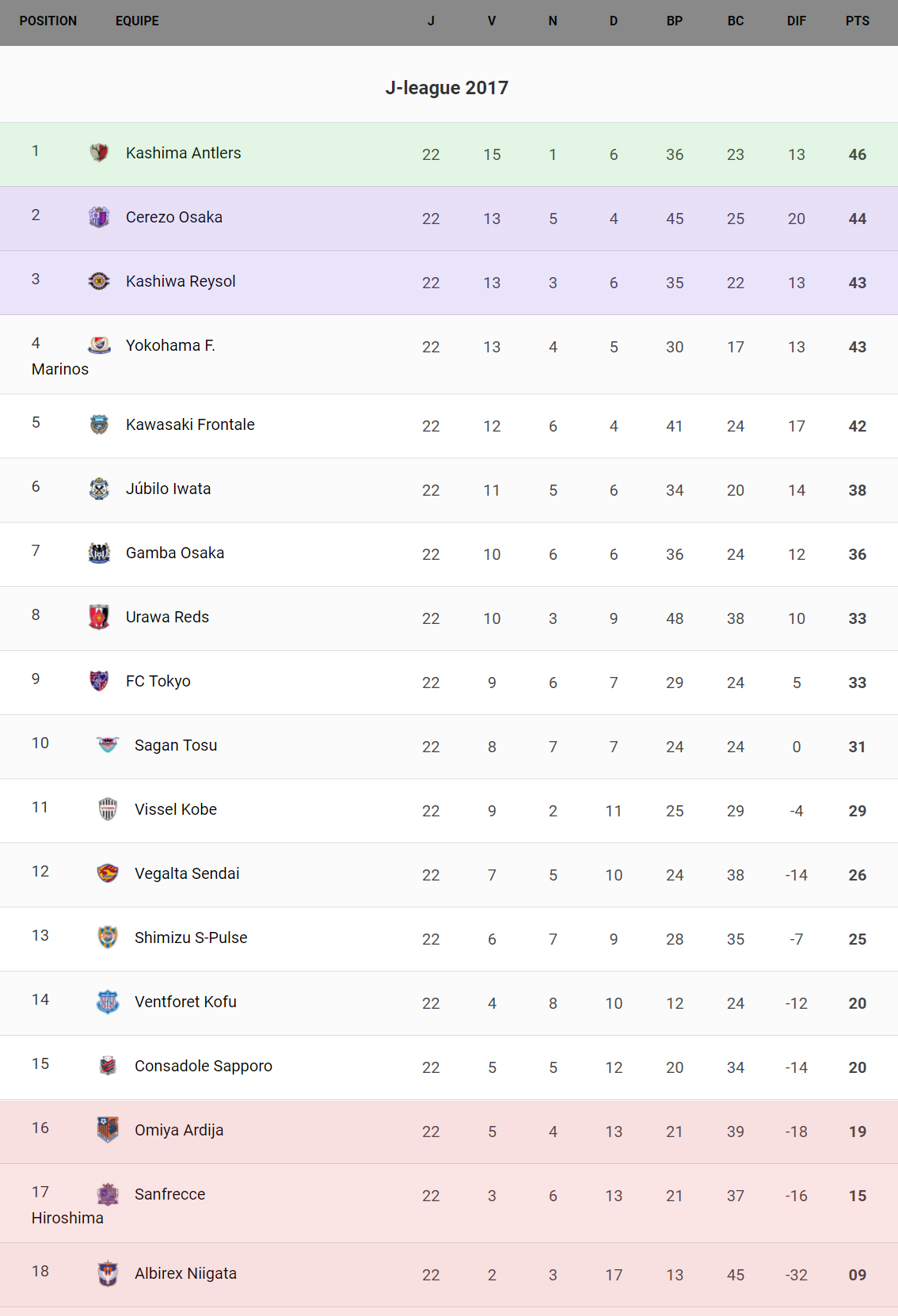Click the Kashiwa Reysol crest icon

coord(99,280)
